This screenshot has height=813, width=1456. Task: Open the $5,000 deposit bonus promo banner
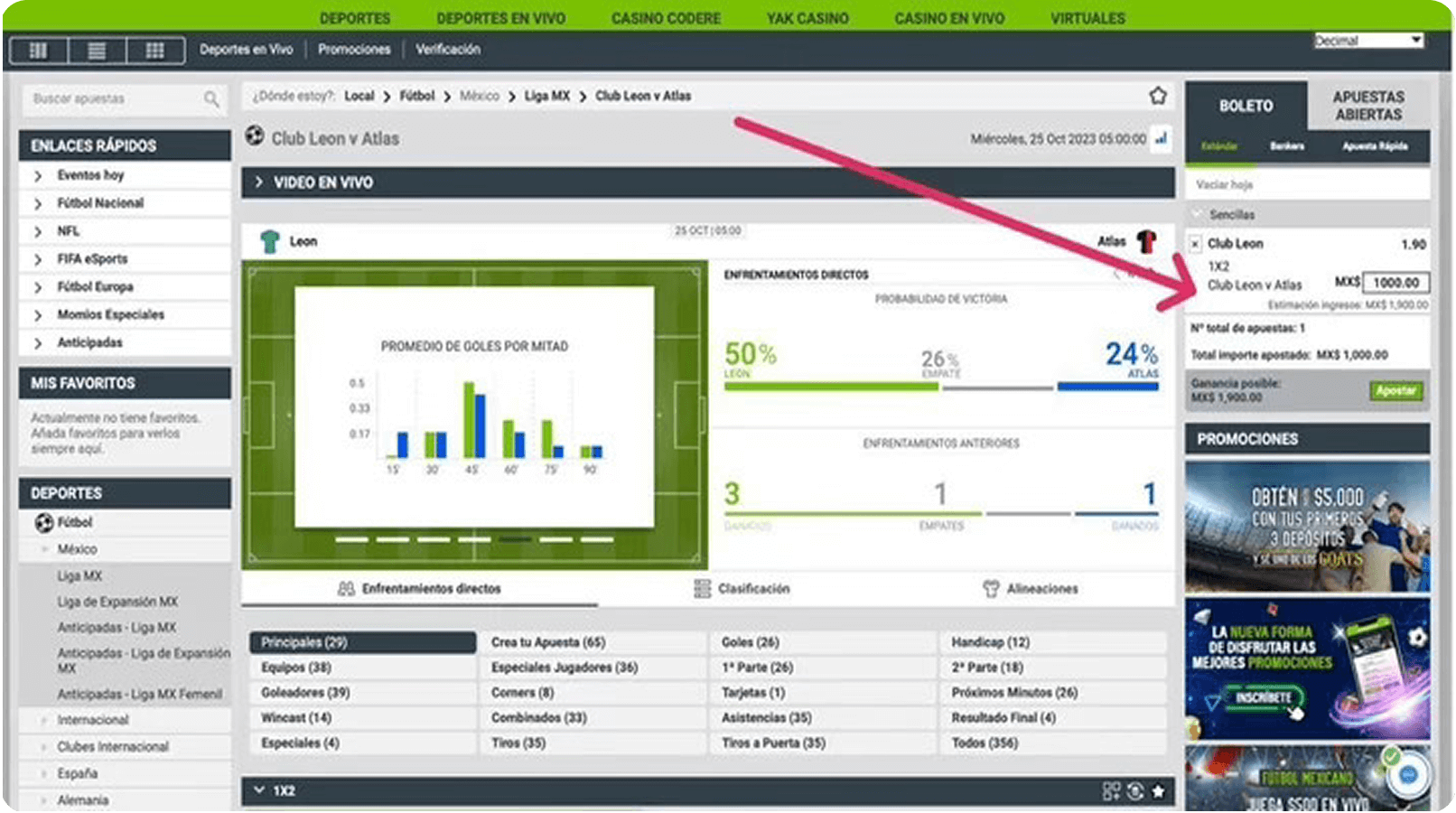1307,527
